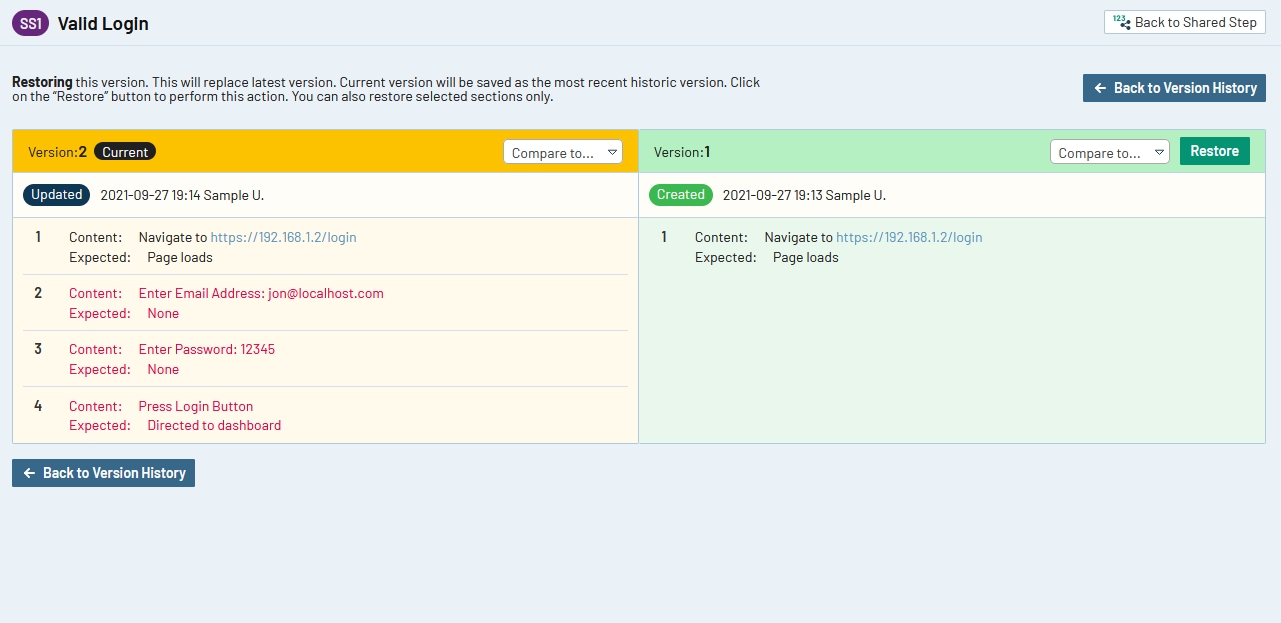Click the SS1 purple badge icon
This screenshot has width=1281, height=623.
point(30,23)
